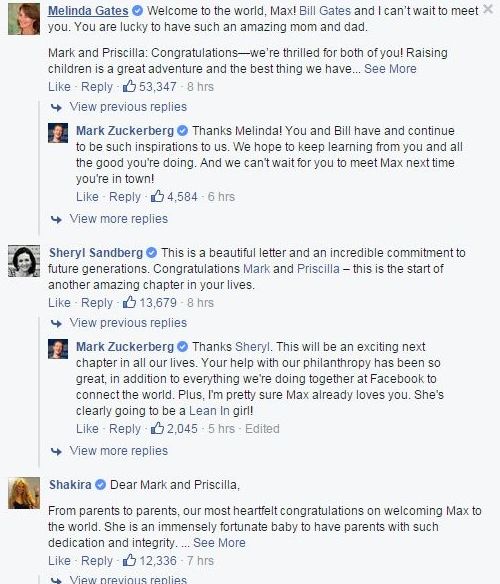Open Priscilla tag in Sheryl's comment
500x584 pixels.
pyautogui.click(x=318, y=269)
